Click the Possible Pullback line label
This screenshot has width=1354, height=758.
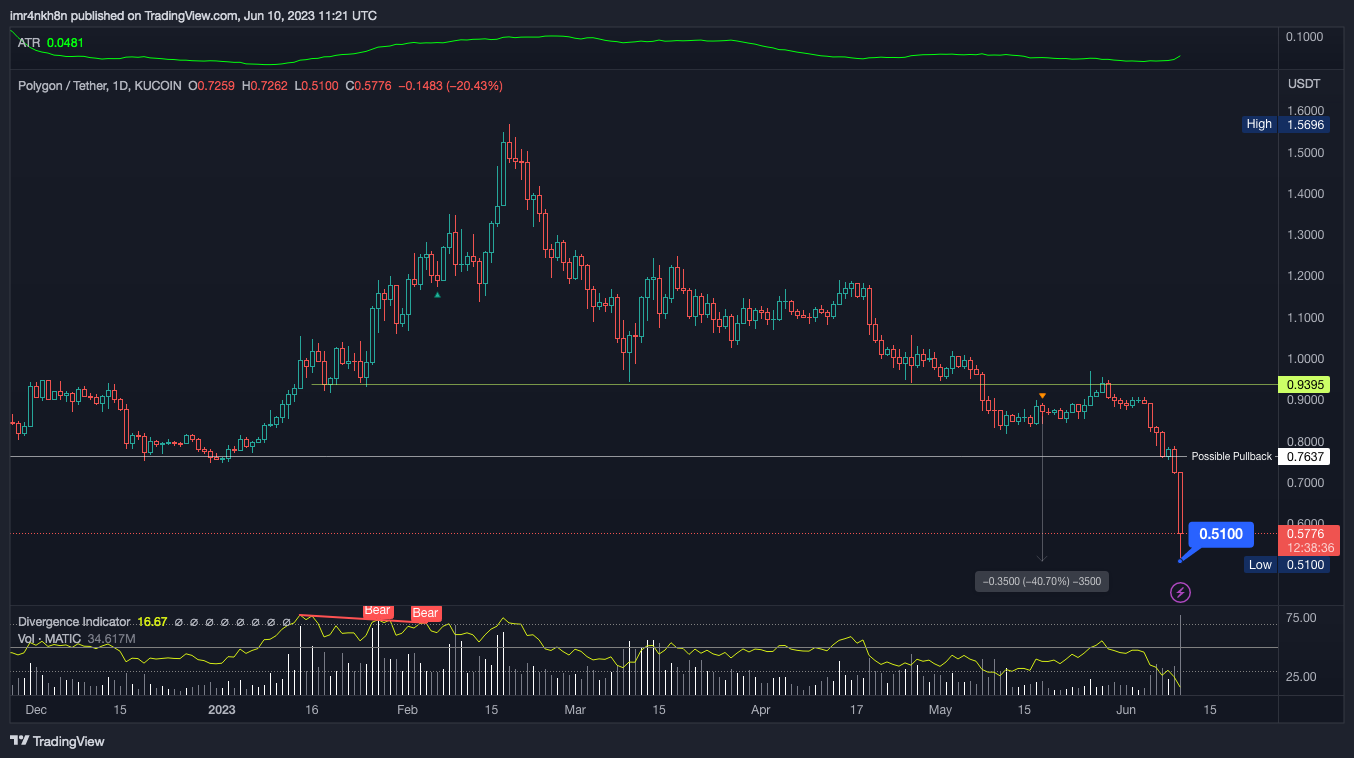coord(1231,457)
